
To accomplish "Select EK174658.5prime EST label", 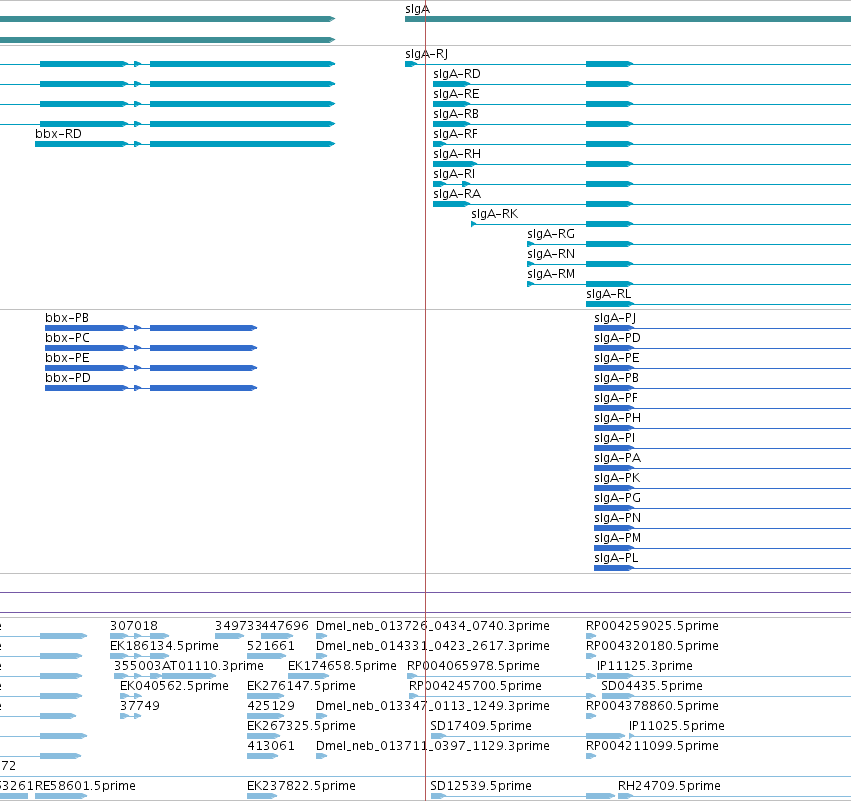I will click(342, 666).
